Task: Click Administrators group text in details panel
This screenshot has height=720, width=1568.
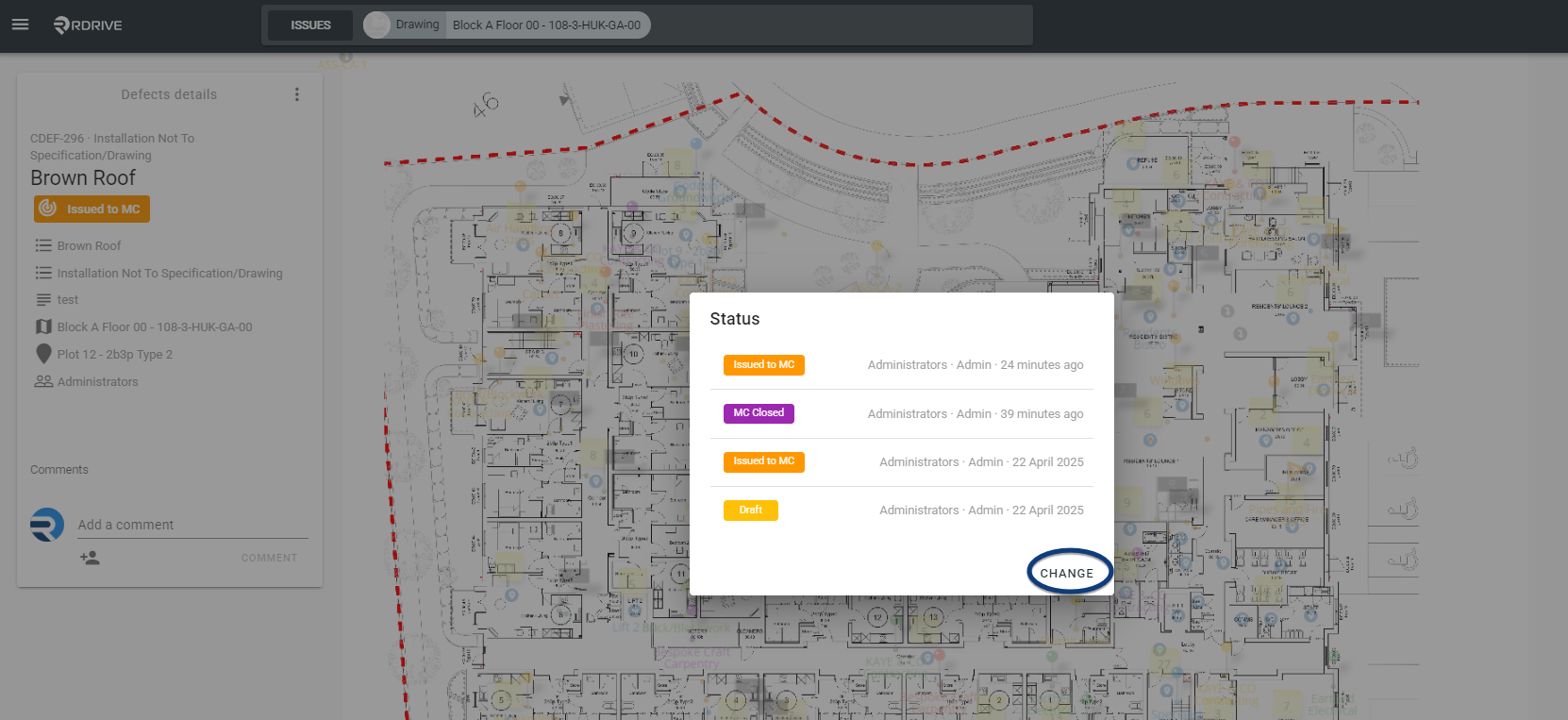Action: (97, 382)
